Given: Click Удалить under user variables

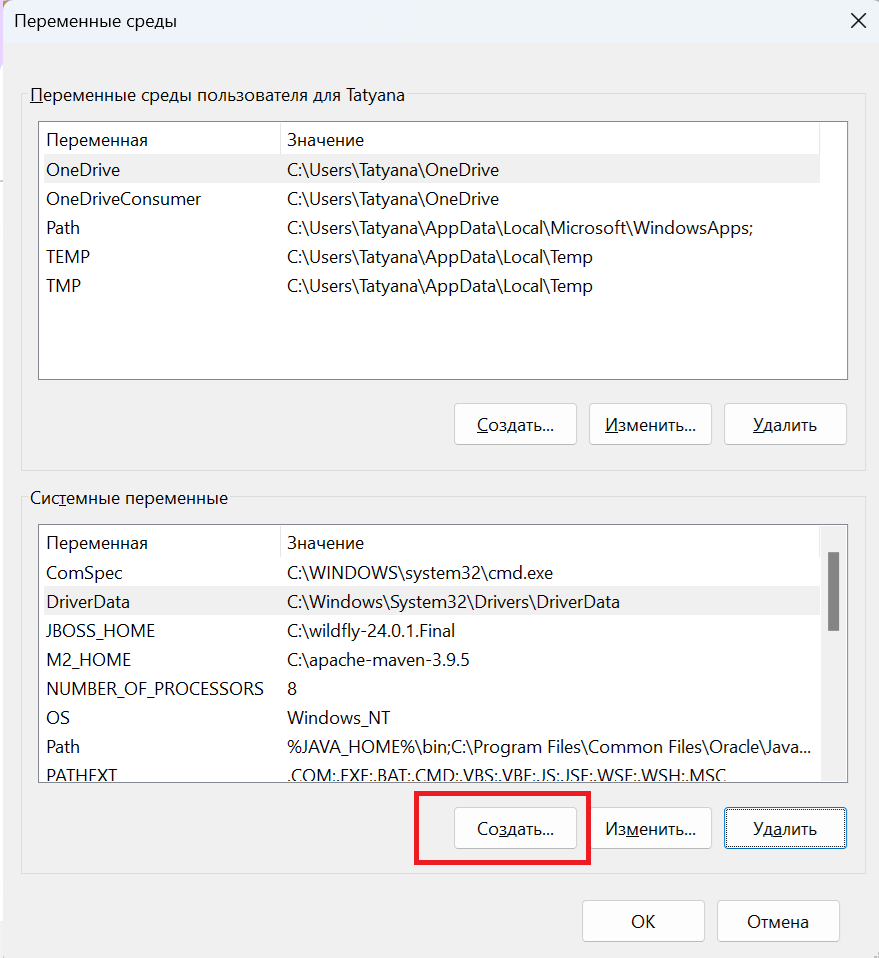Looking at the screenshot, I should 785,424.
